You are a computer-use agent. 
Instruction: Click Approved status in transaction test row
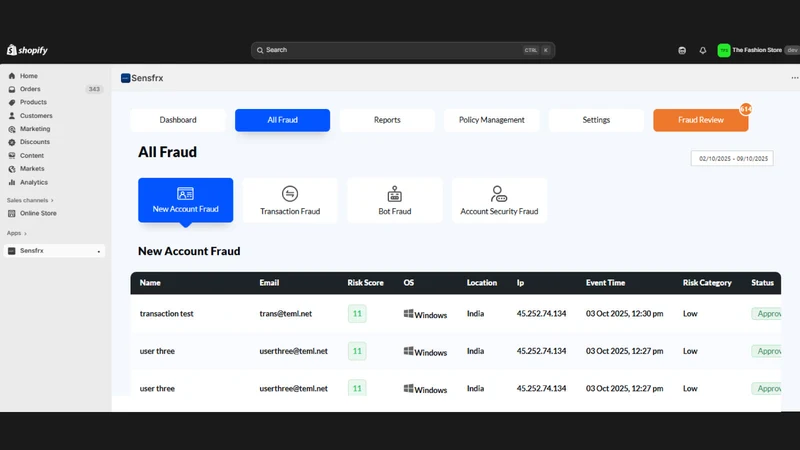click(766, 313)
